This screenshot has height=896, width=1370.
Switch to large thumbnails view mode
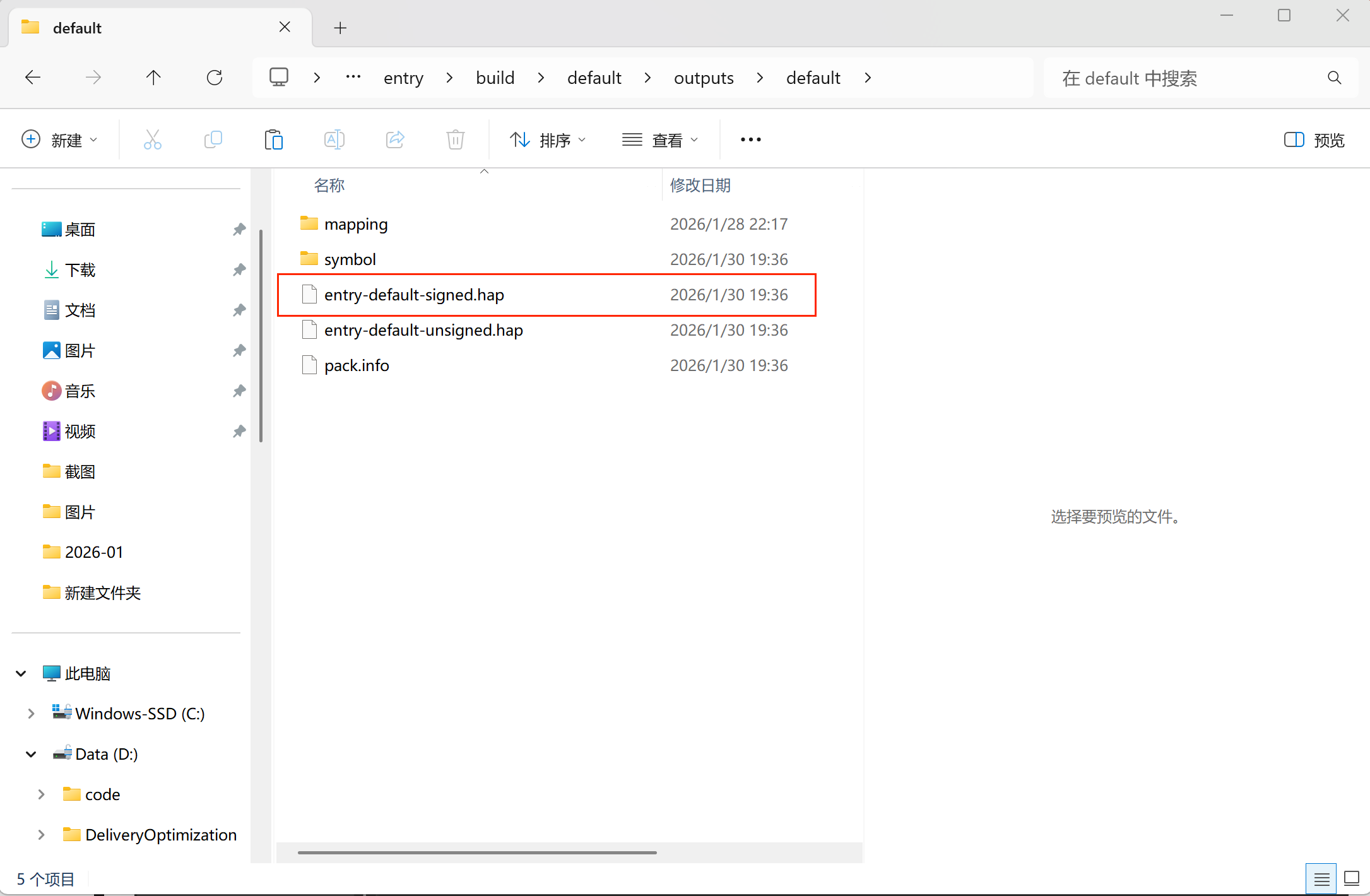pos(1351,878)
